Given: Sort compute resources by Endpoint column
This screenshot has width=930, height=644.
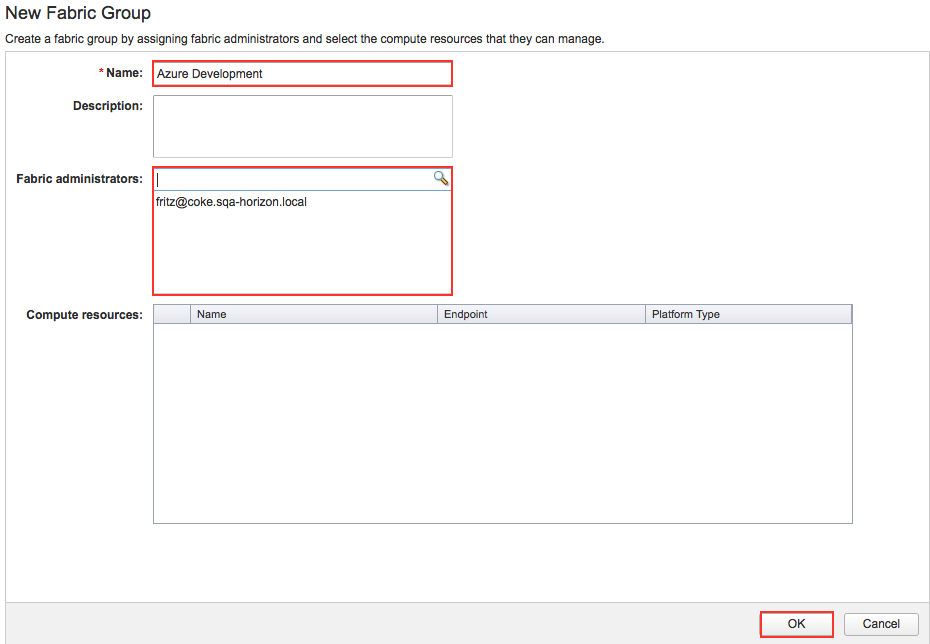Looking at the screenshot, I should coord(541,314).
